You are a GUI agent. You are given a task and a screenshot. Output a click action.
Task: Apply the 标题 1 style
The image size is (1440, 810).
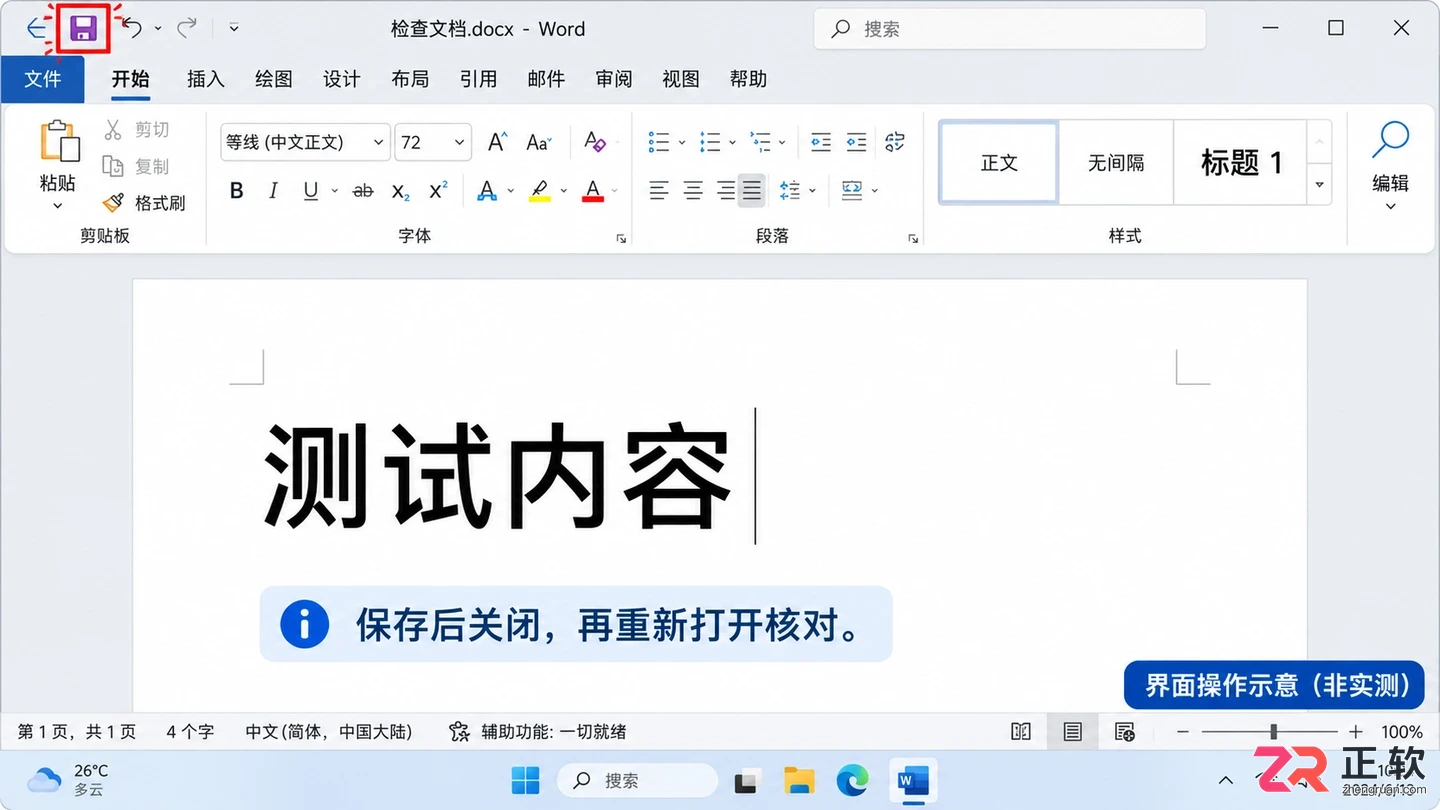[x=1240, y=162]
